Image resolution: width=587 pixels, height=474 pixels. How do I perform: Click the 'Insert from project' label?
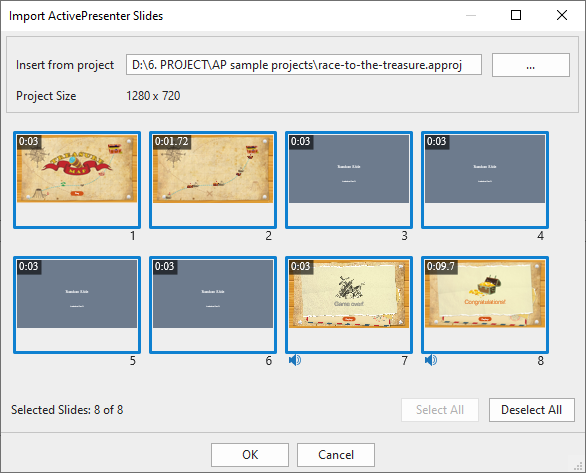click(x=65, y=65)
